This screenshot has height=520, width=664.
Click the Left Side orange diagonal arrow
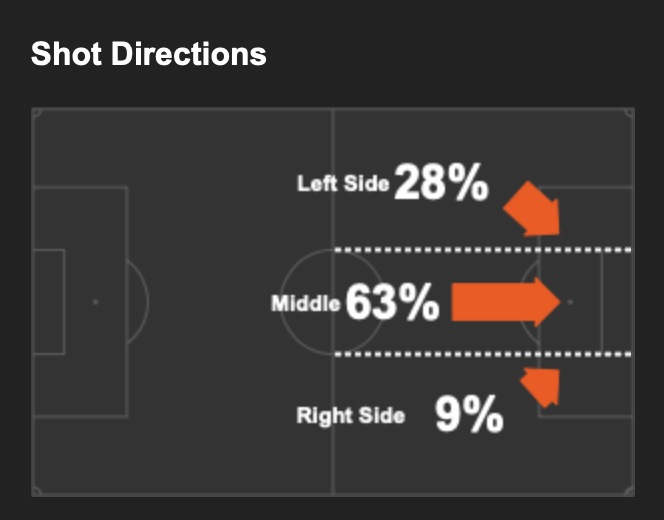[x=533, y=209]
